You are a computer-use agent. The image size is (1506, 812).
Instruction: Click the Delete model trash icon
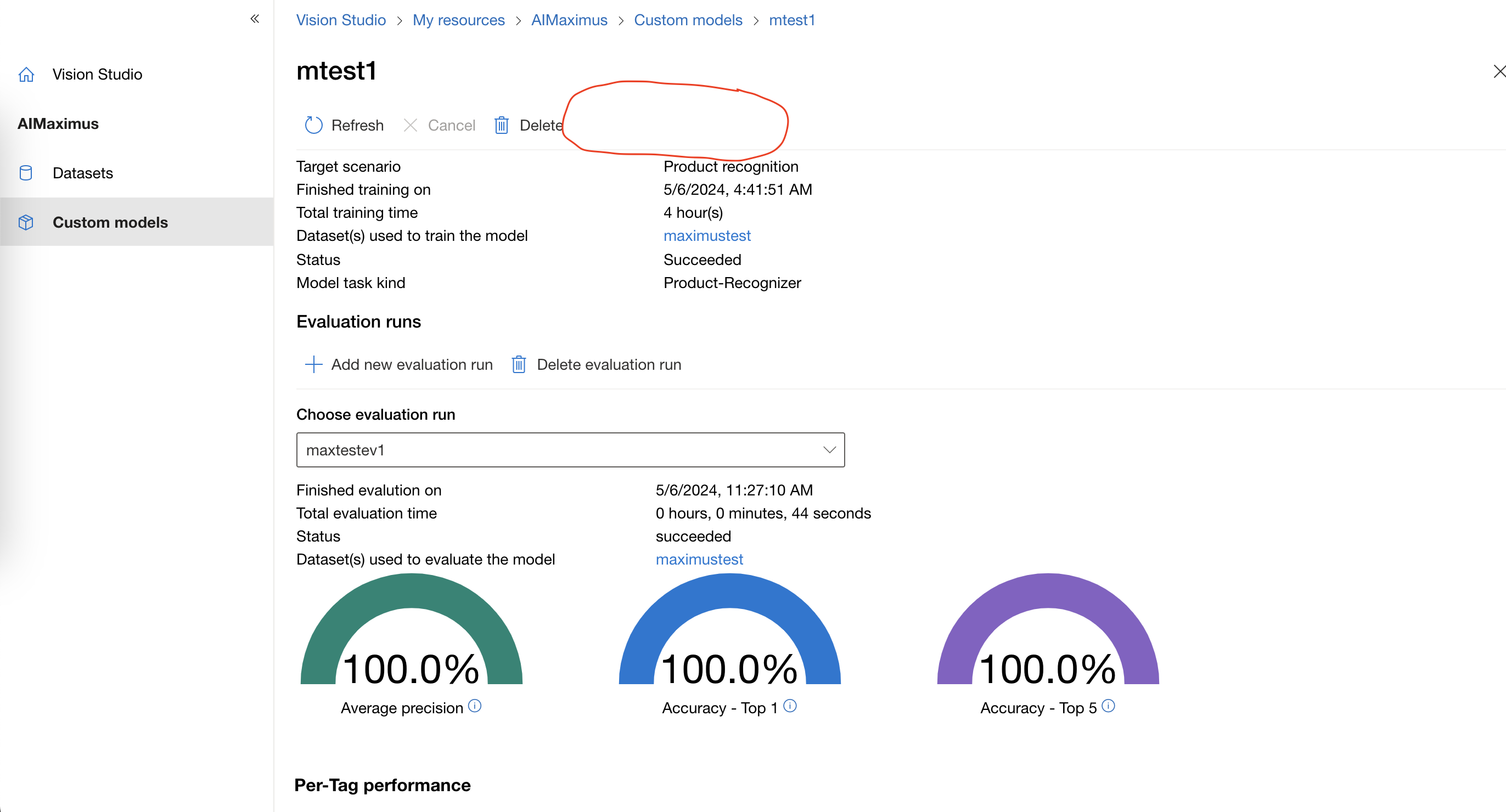point(502,125)
